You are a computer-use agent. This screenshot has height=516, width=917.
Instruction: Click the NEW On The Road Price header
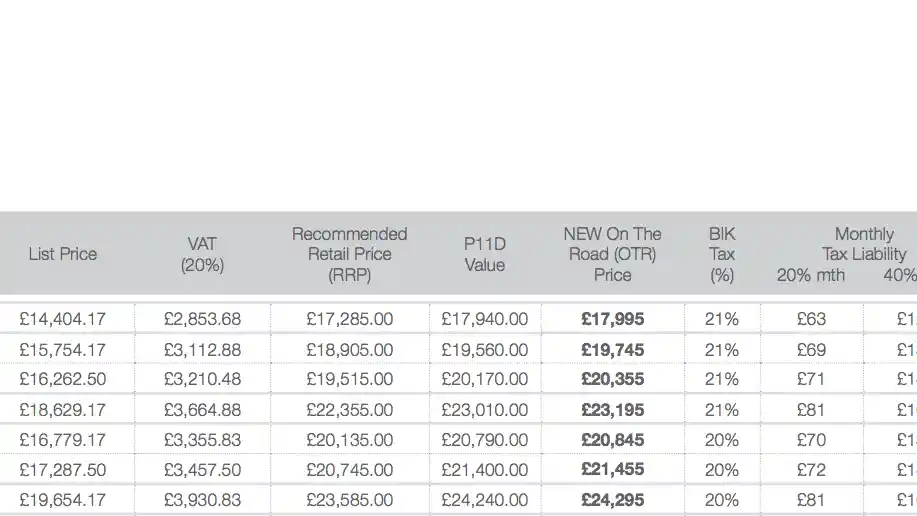pyautogui.click(x=612, y=254)
